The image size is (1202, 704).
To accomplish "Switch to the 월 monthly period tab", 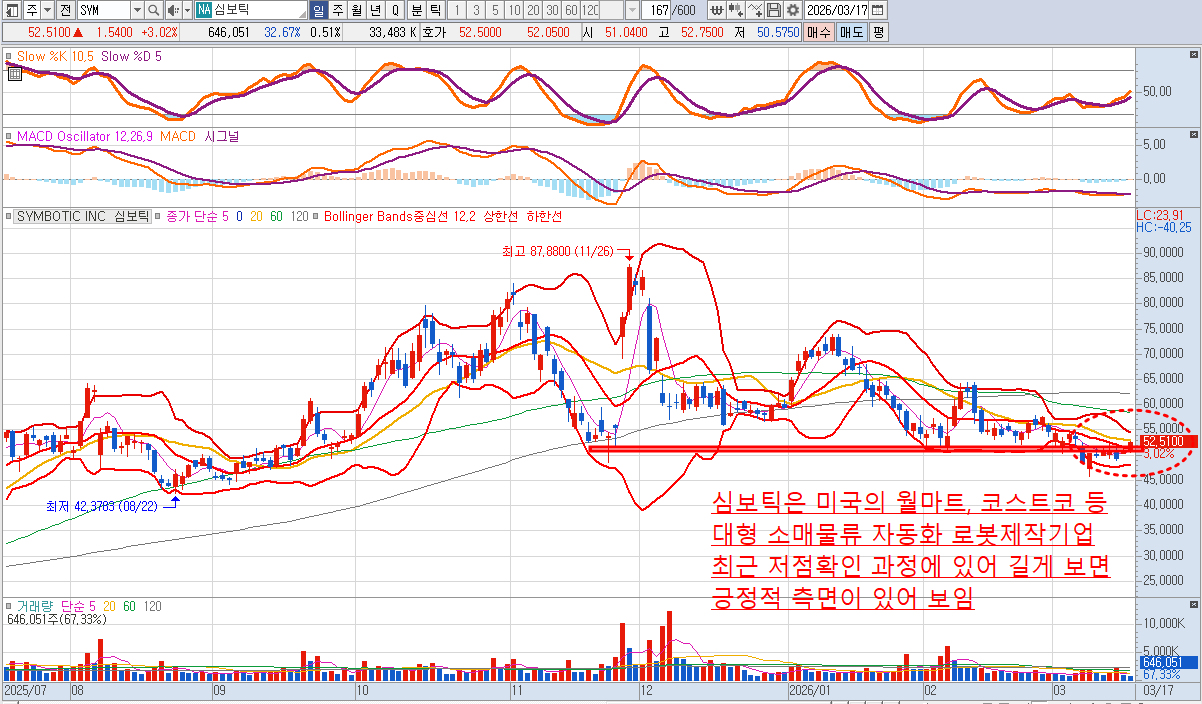I will pyautogui.click(x=355, y=10).
